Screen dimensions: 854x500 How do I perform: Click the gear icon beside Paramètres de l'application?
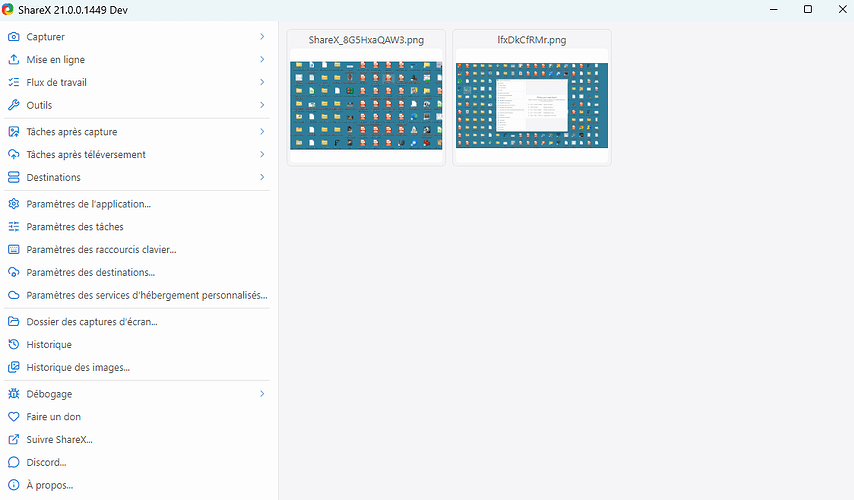point(14,204)
